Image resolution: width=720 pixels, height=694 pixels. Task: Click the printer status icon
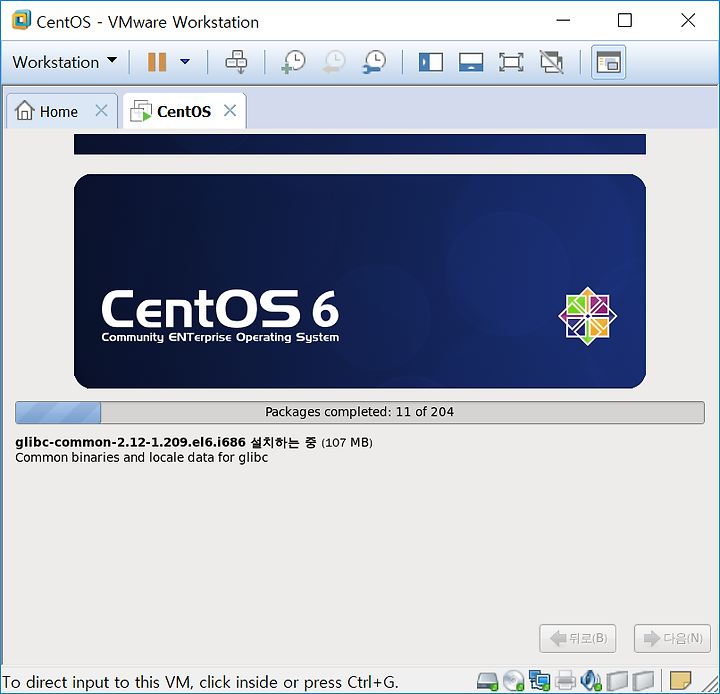click(x=565, y=681)
